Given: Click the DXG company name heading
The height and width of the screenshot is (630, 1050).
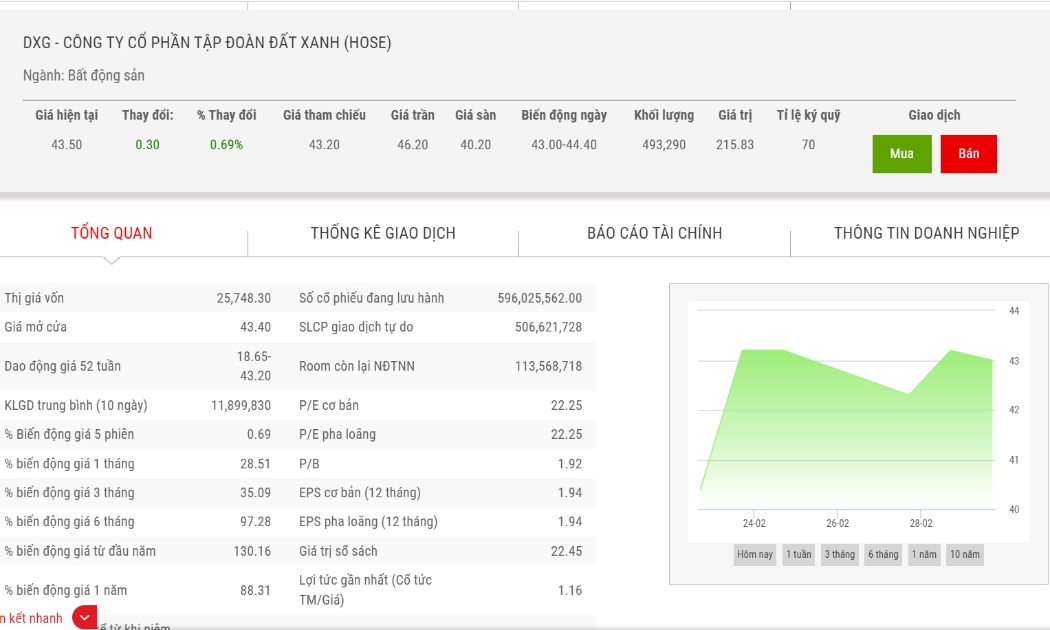Looking at the screenshot, I should (x=207, y=42).
